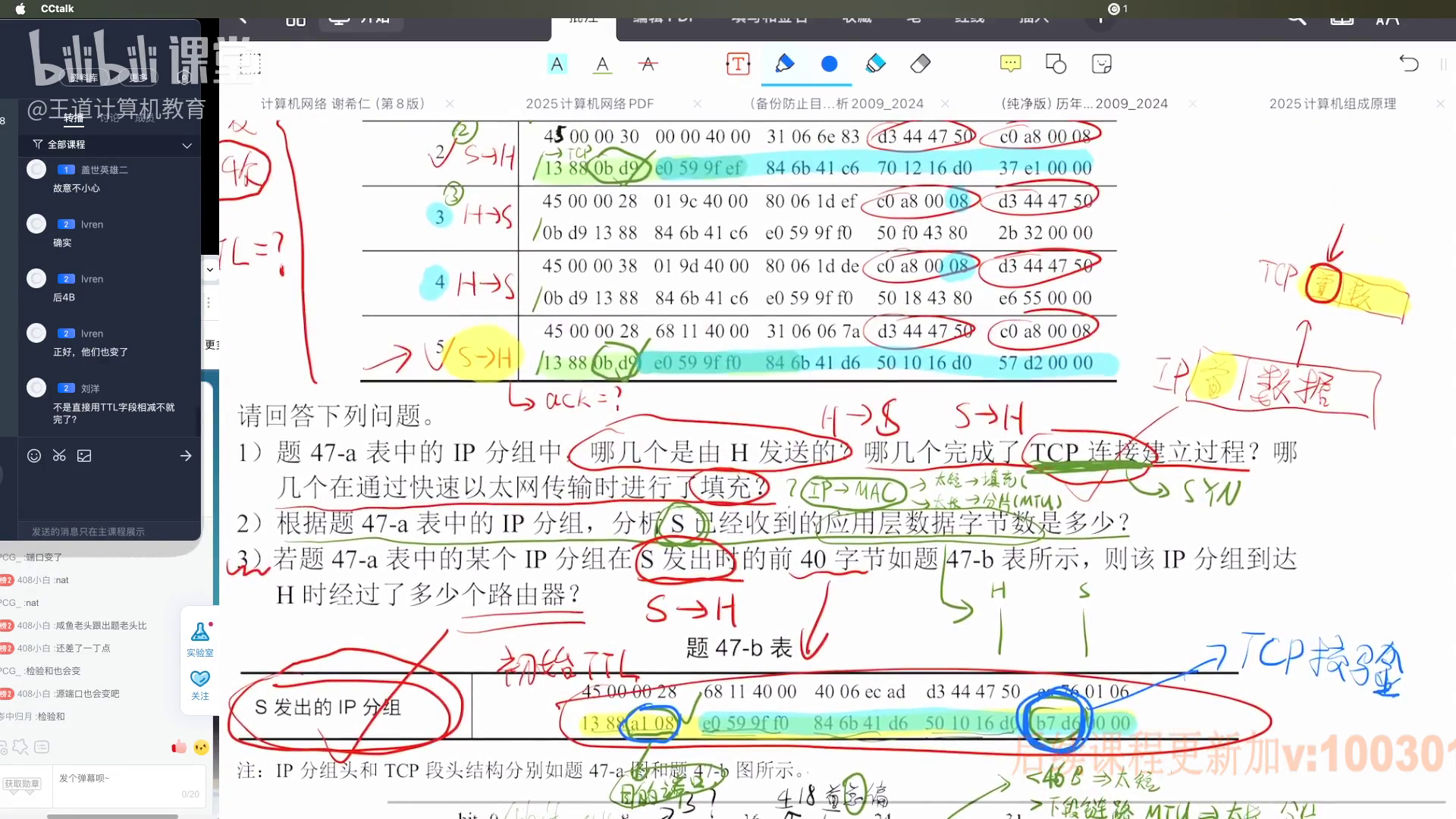
Task: Select the text box tool
Action: coord(738,64)
